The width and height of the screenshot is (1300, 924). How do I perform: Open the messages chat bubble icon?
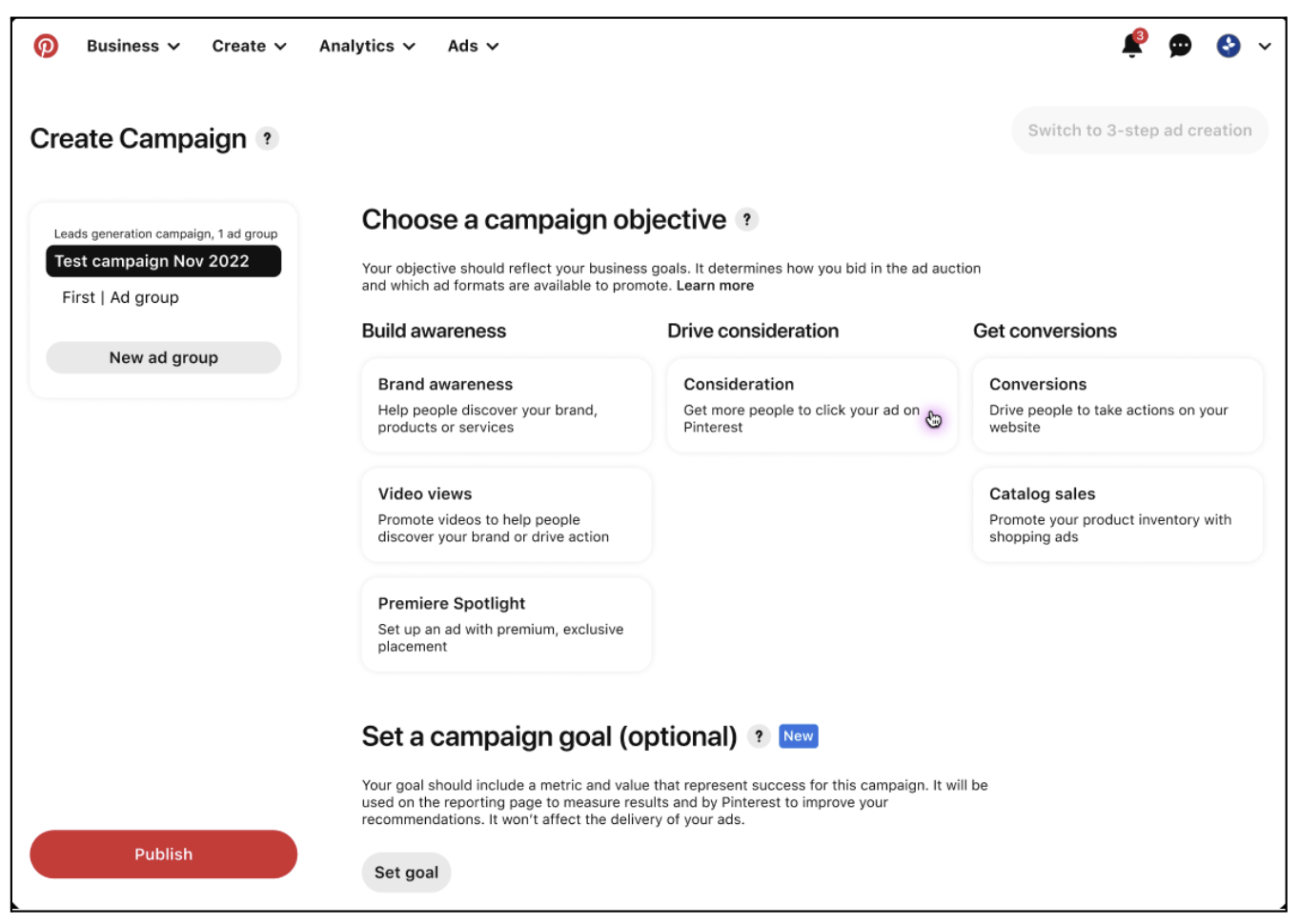1180,46
